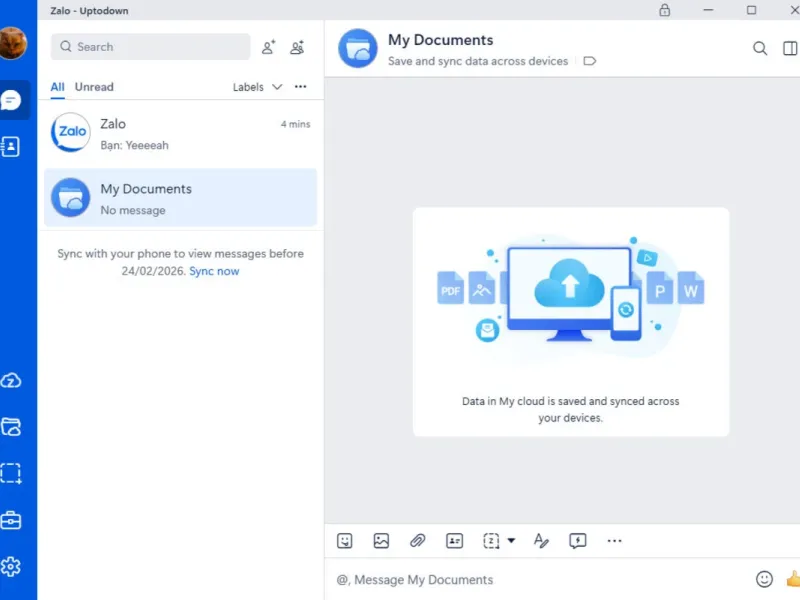Send a thumbs-up like
This screenshot has height=600, width=800.
pos(793,579)
